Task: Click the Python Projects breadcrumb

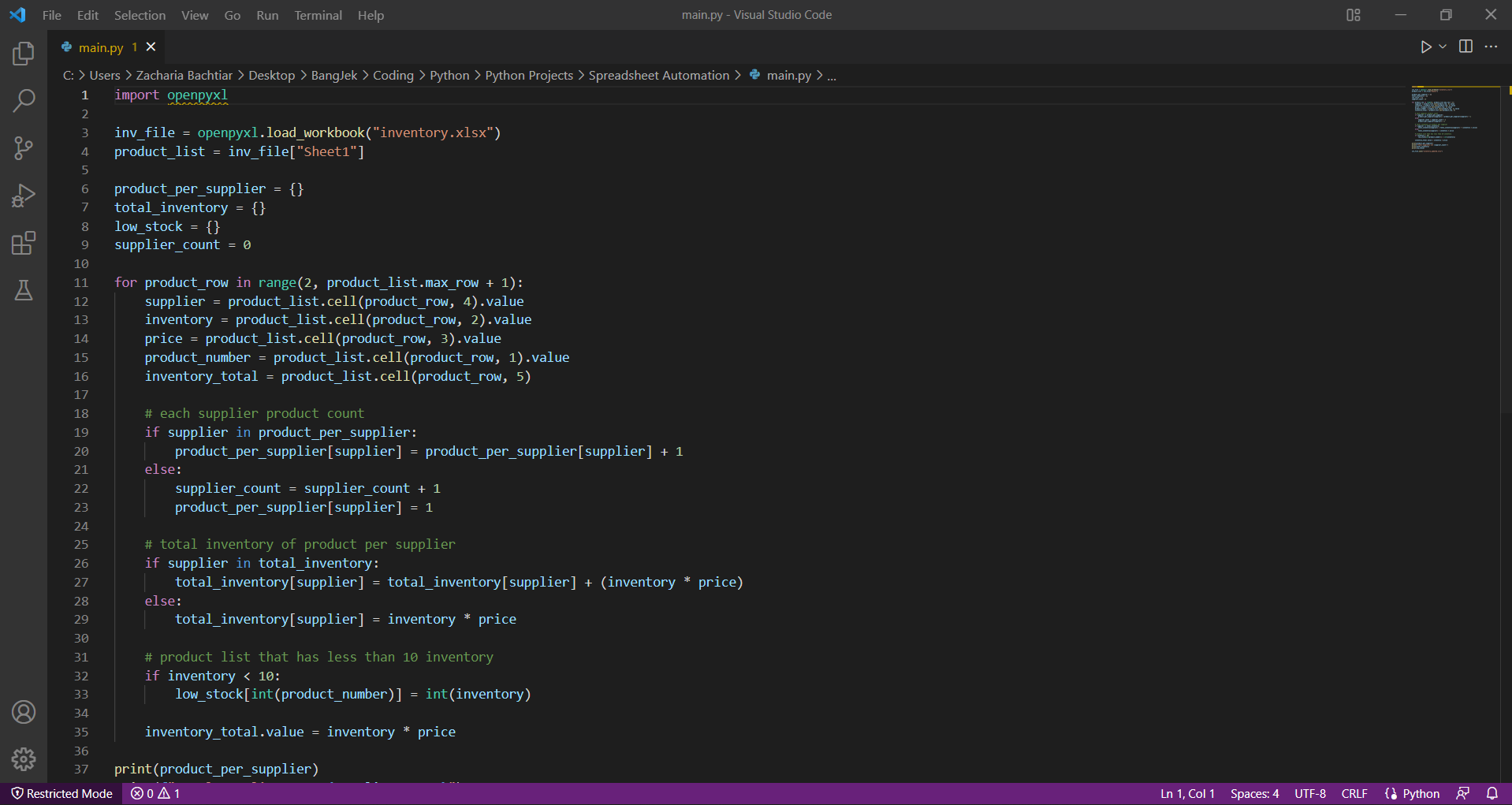Action: (529, 75)
